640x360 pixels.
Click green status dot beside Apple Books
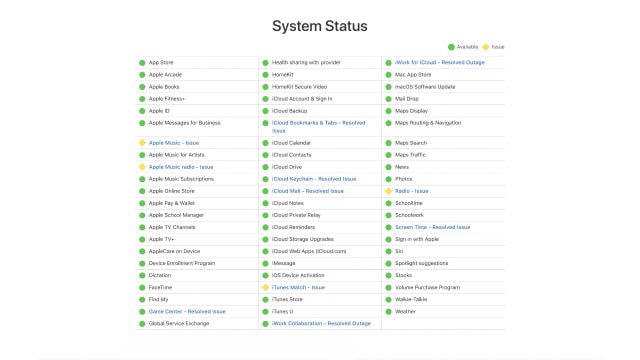click(x=142, y=87)
